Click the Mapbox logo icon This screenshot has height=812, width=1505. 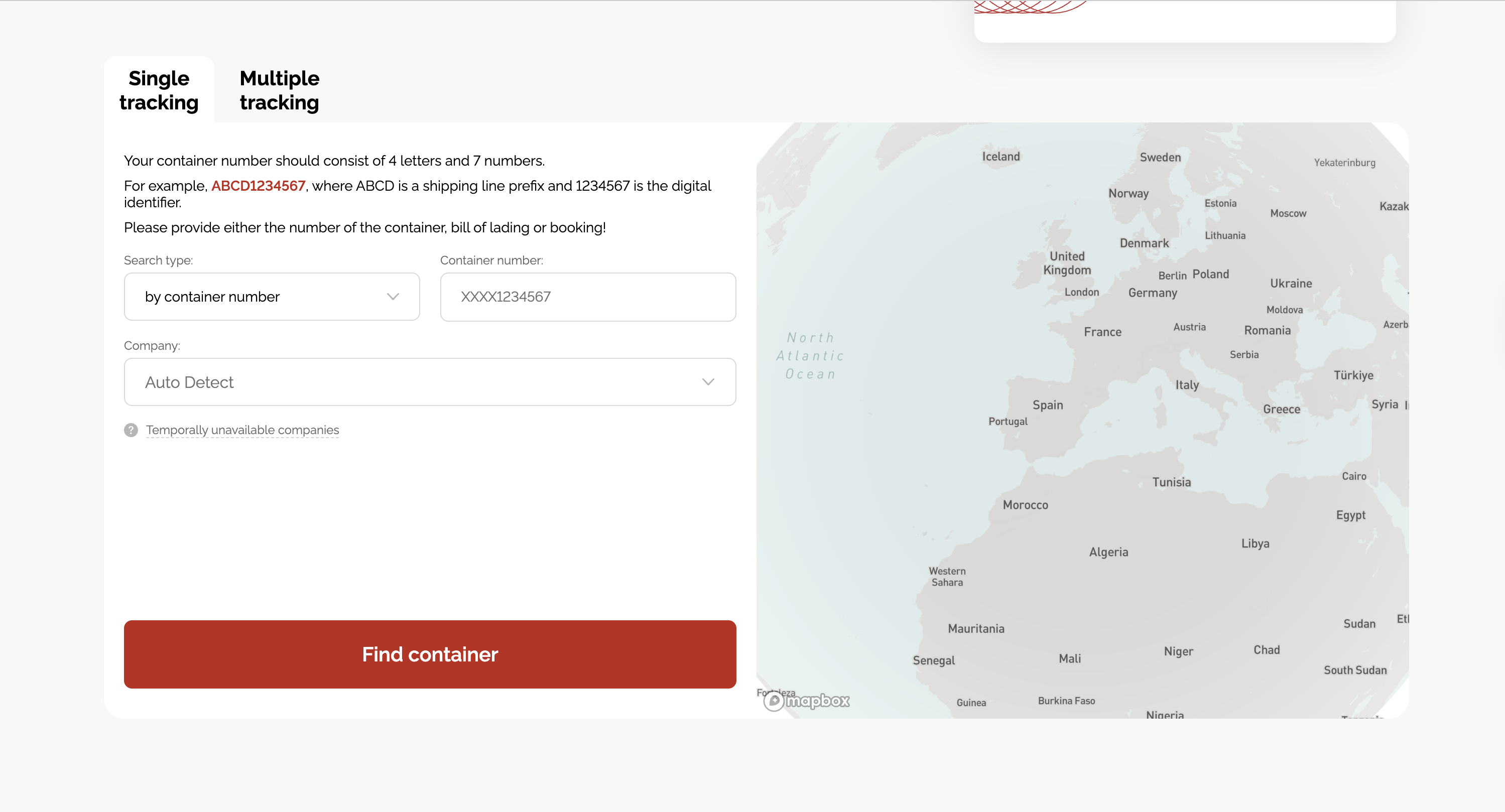774,701
